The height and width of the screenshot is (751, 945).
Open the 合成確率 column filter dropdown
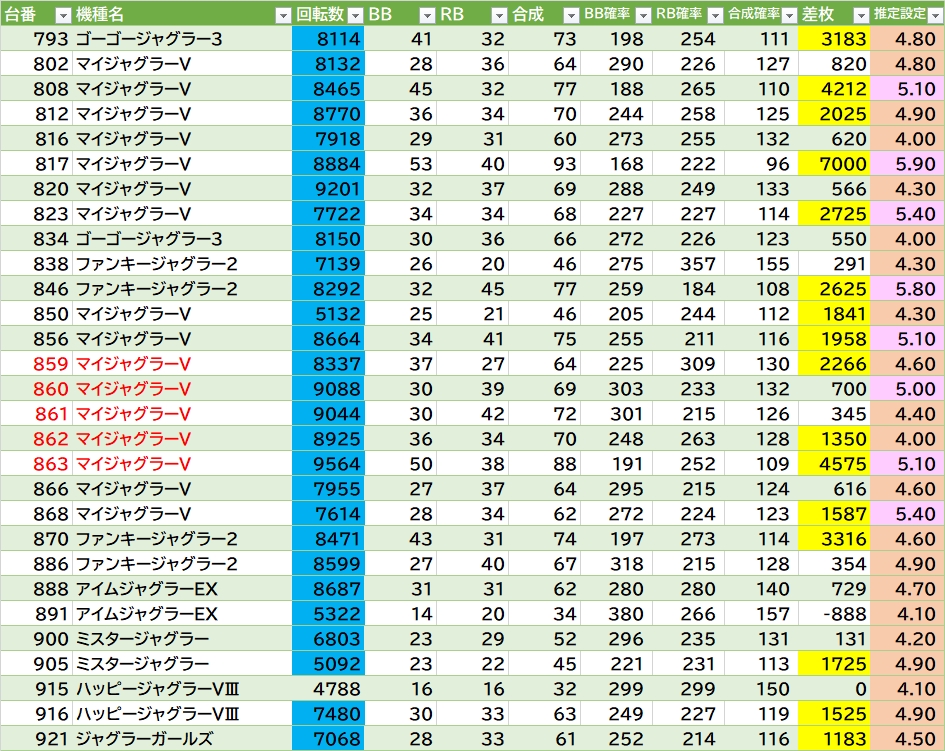(x=789, y=16)
